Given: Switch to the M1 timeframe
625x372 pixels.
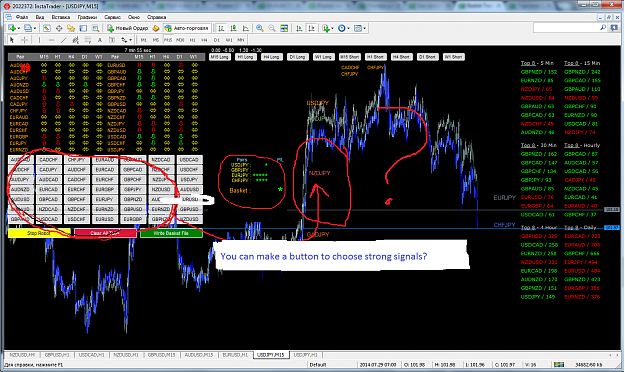Looking at the screenshot, I should (x=143, y=40).
